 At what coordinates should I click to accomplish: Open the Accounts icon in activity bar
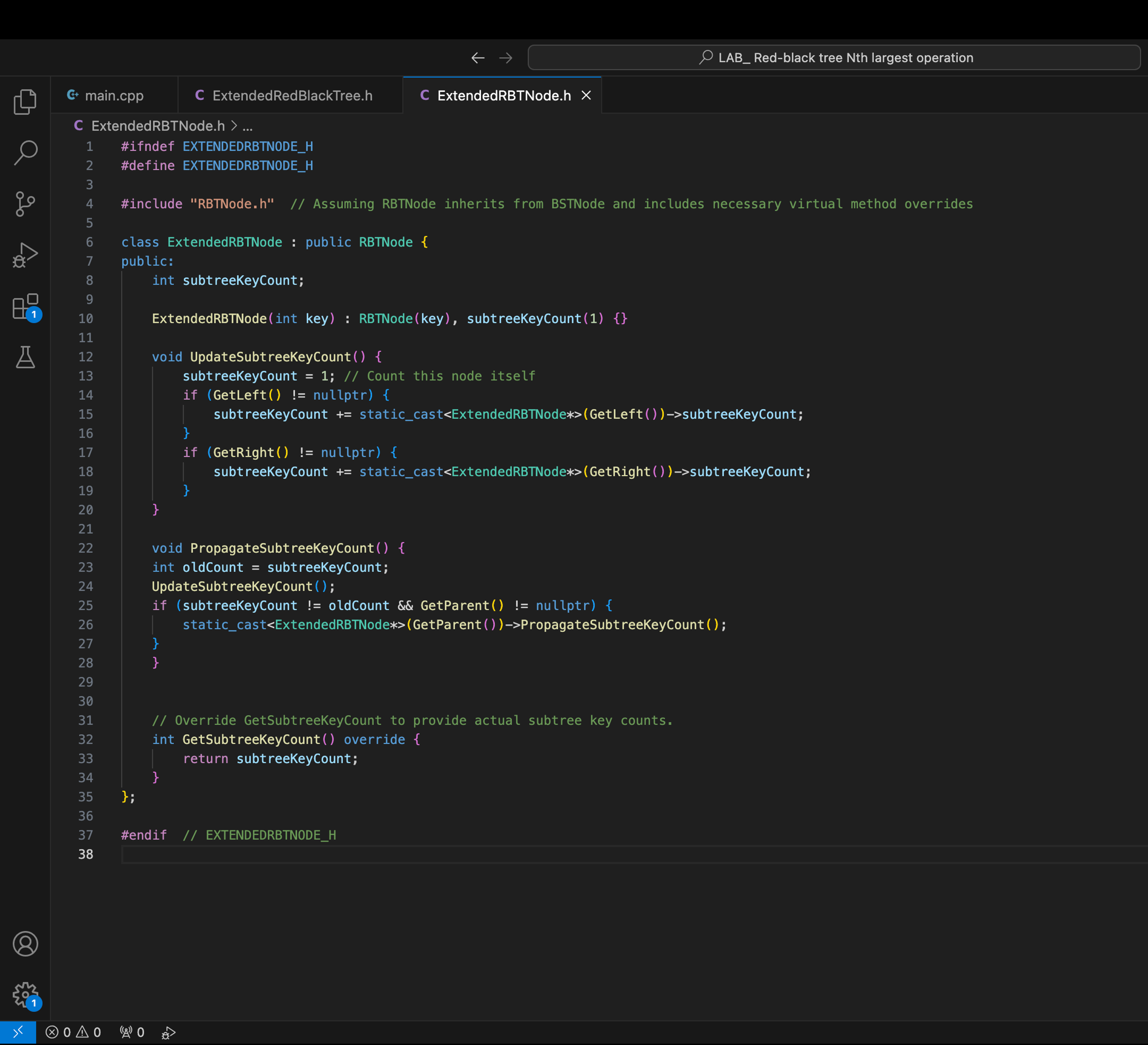click(25, 944)
